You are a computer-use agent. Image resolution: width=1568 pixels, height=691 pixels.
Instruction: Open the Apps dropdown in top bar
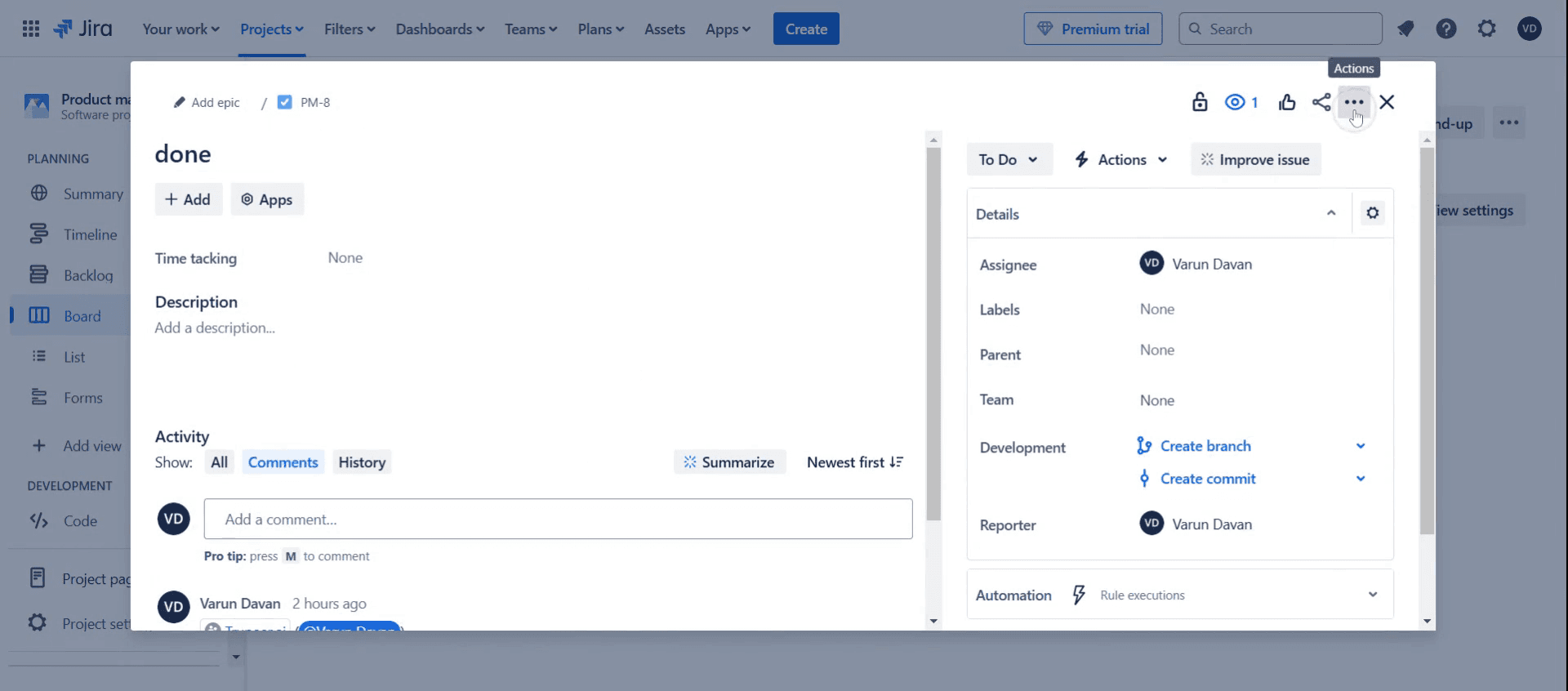(728, 29)
